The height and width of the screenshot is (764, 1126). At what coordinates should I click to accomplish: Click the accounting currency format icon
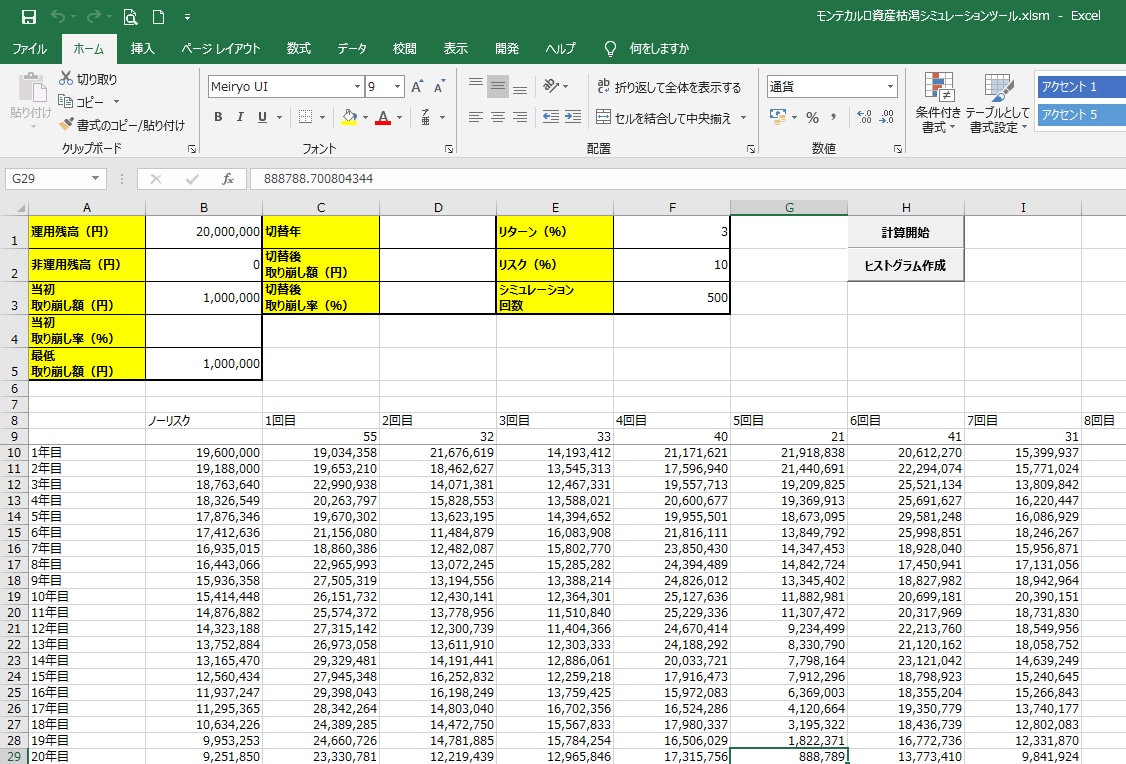(x=777, y=117)
